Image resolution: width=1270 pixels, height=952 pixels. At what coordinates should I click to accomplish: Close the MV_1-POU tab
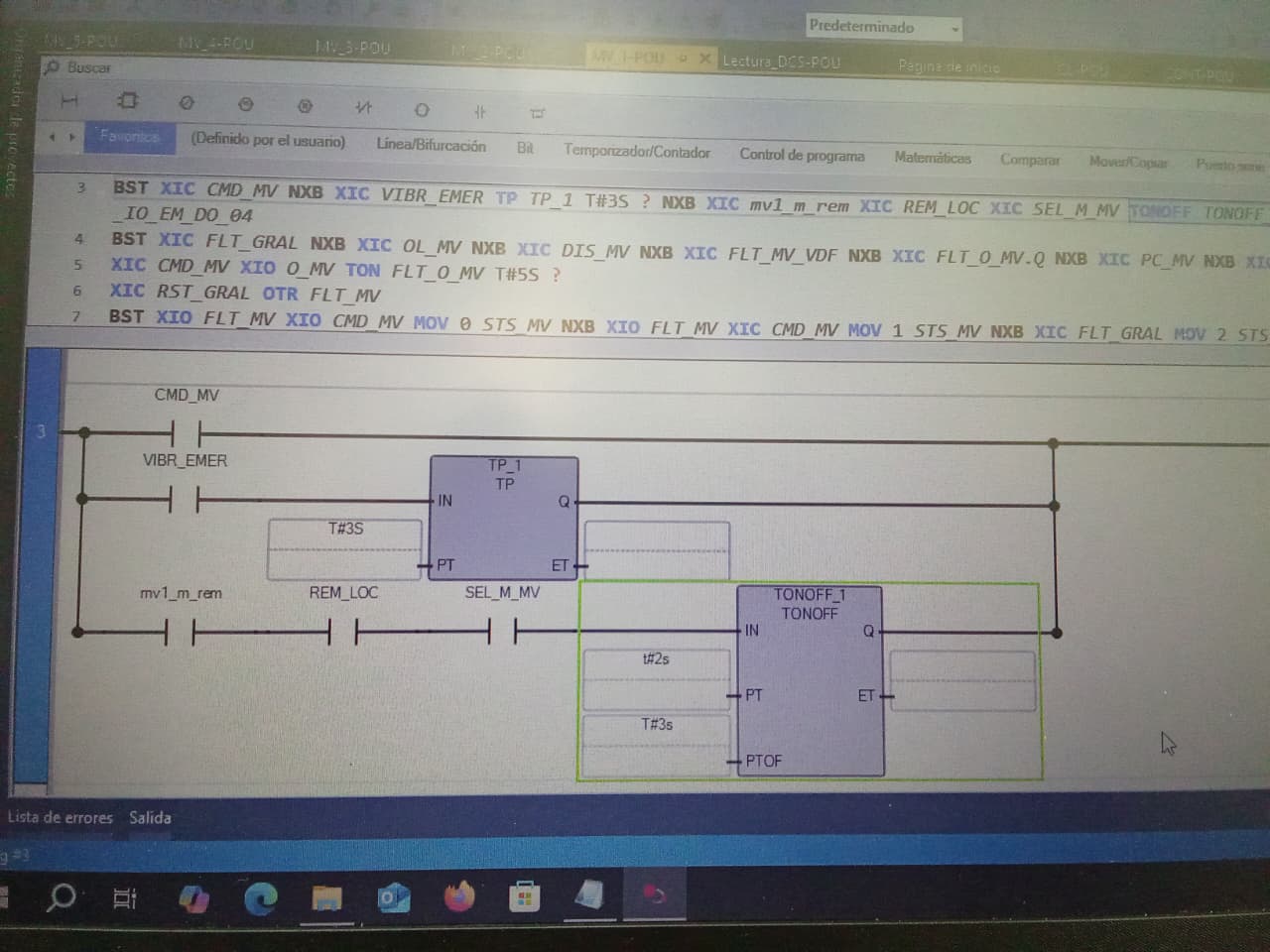(703, 59)
